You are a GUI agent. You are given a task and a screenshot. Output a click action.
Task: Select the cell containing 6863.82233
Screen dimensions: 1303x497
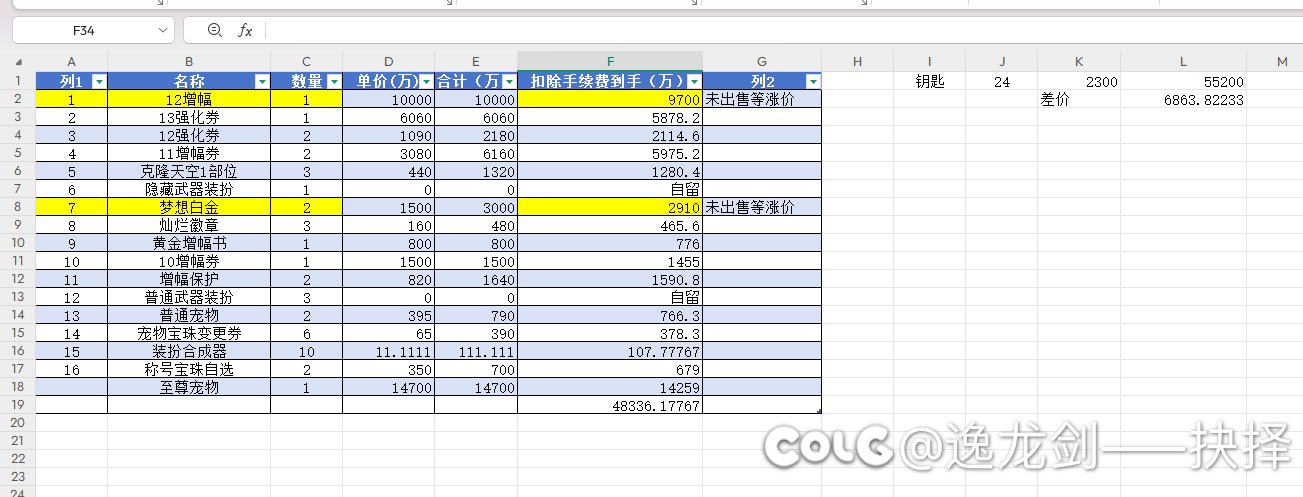click(1184, 99)
